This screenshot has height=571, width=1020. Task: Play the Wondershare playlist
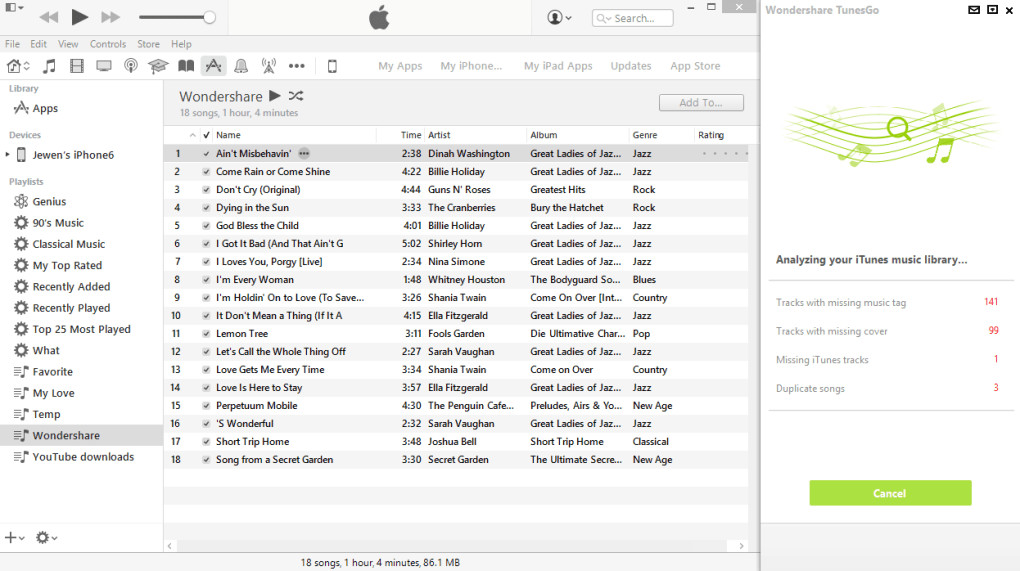click(275, 96)
